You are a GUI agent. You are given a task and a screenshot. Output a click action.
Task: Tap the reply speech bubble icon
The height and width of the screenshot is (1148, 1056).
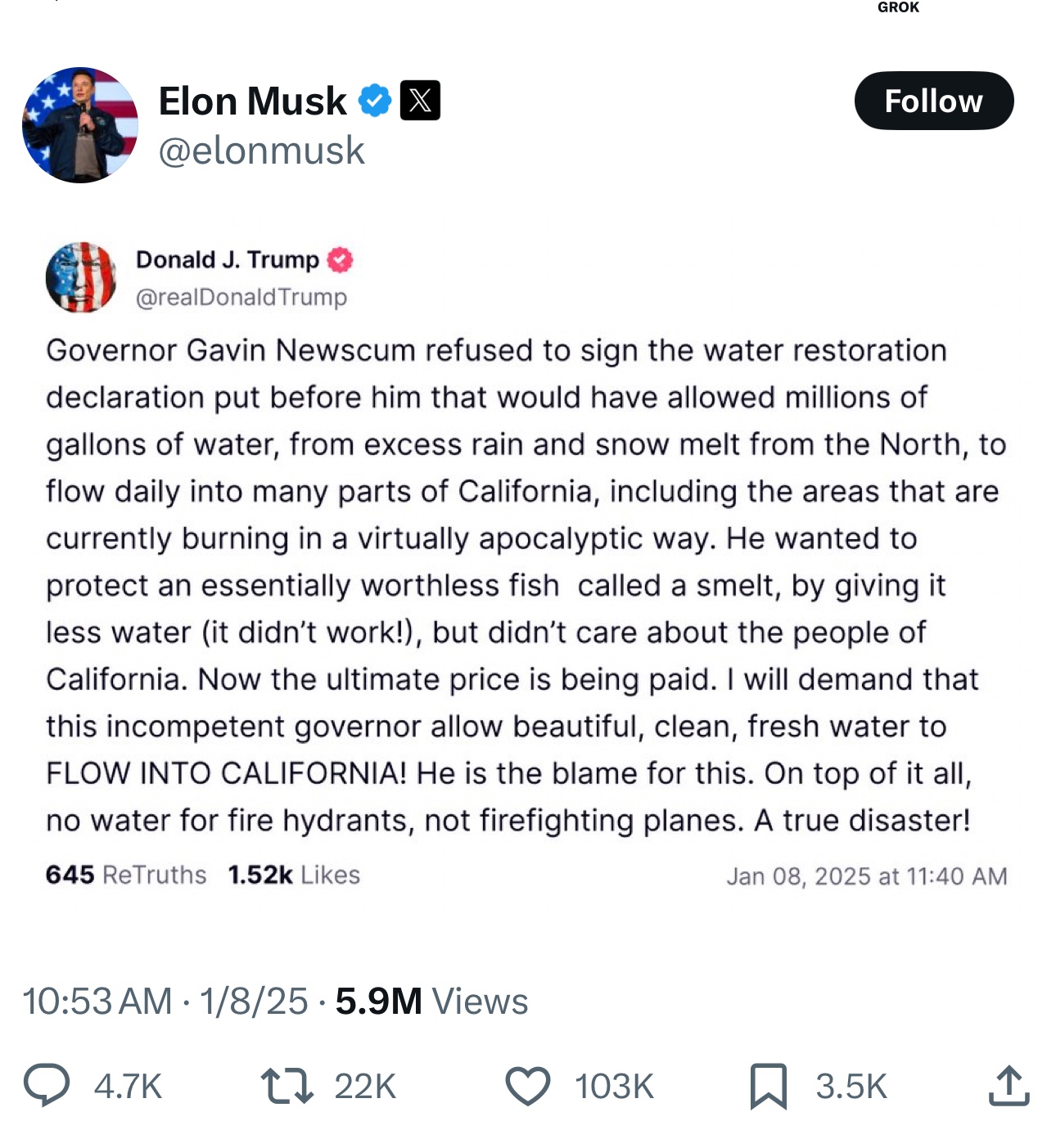tap(47, 1086)
